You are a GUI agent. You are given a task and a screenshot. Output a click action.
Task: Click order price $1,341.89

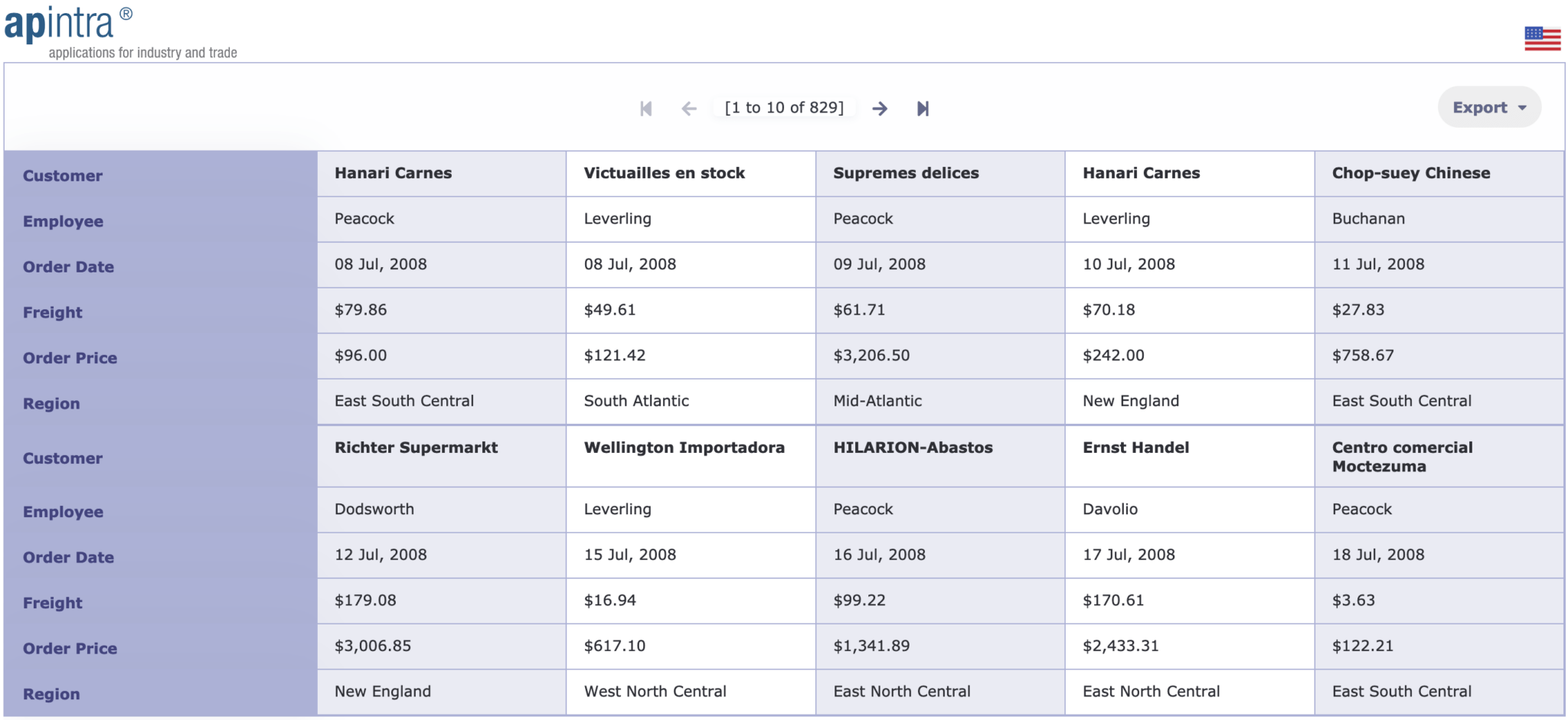click(871, 646)
